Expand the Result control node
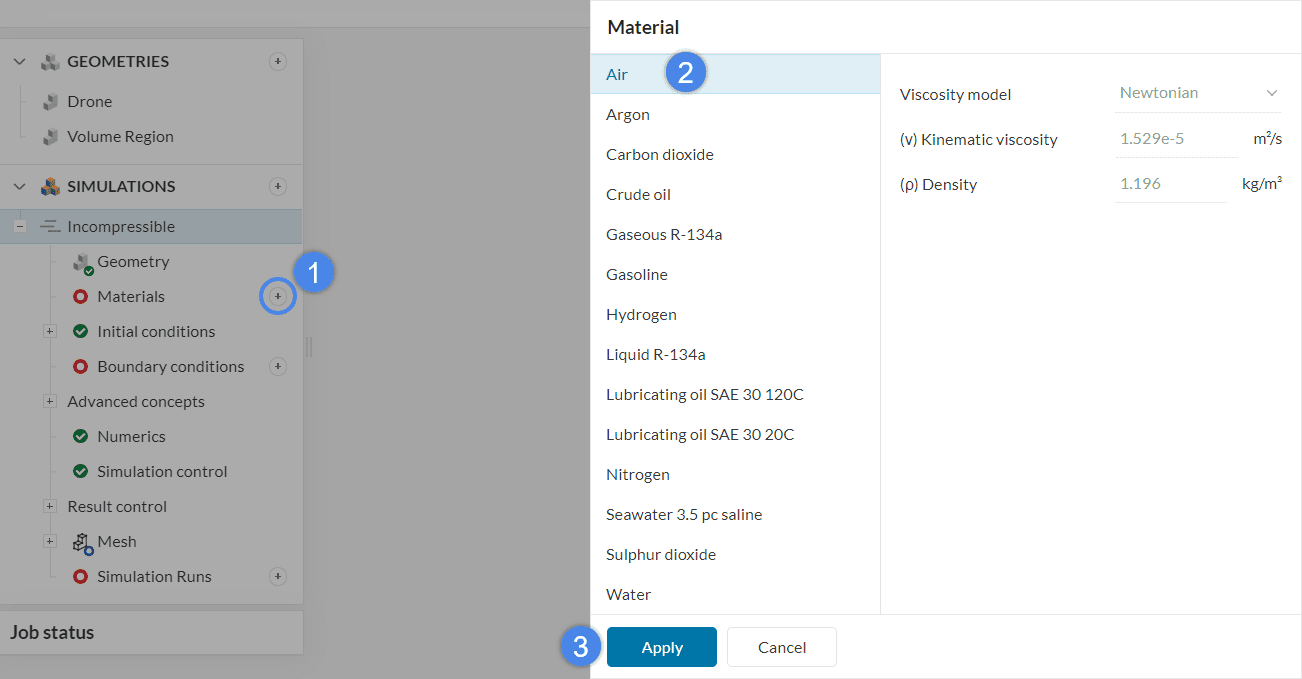 click(50, 507)
